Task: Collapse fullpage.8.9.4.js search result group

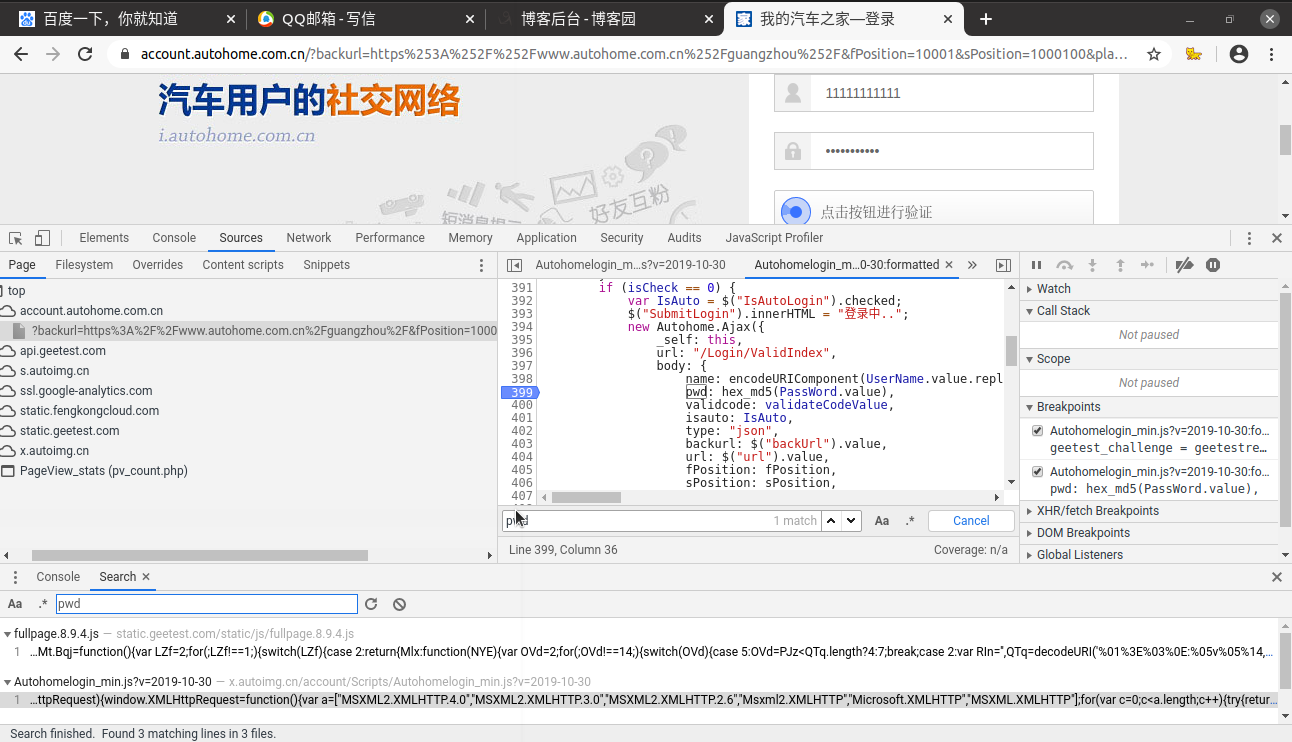Action: coord(8,634)
